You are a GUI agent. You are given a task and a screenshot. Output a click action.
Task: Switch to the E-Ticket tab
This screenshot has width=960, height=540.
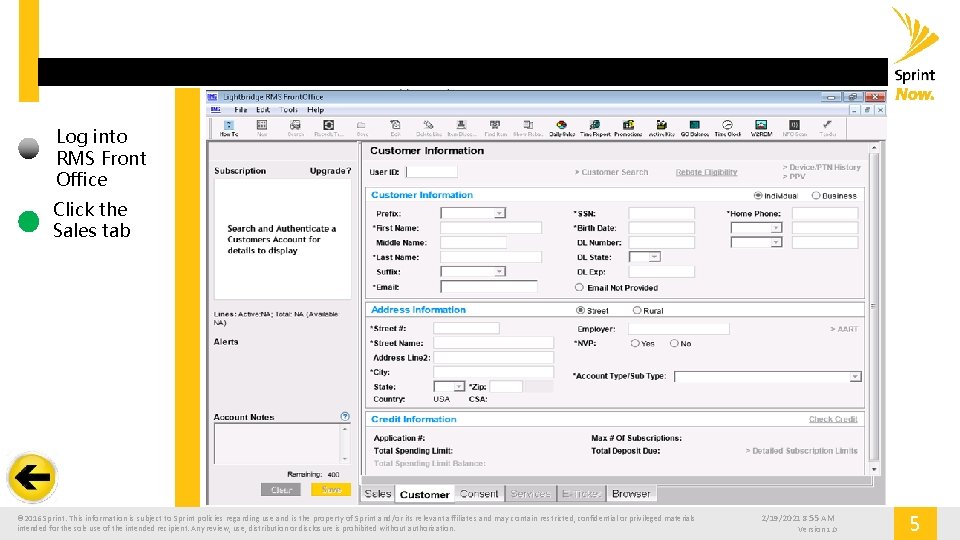[581, 493]
